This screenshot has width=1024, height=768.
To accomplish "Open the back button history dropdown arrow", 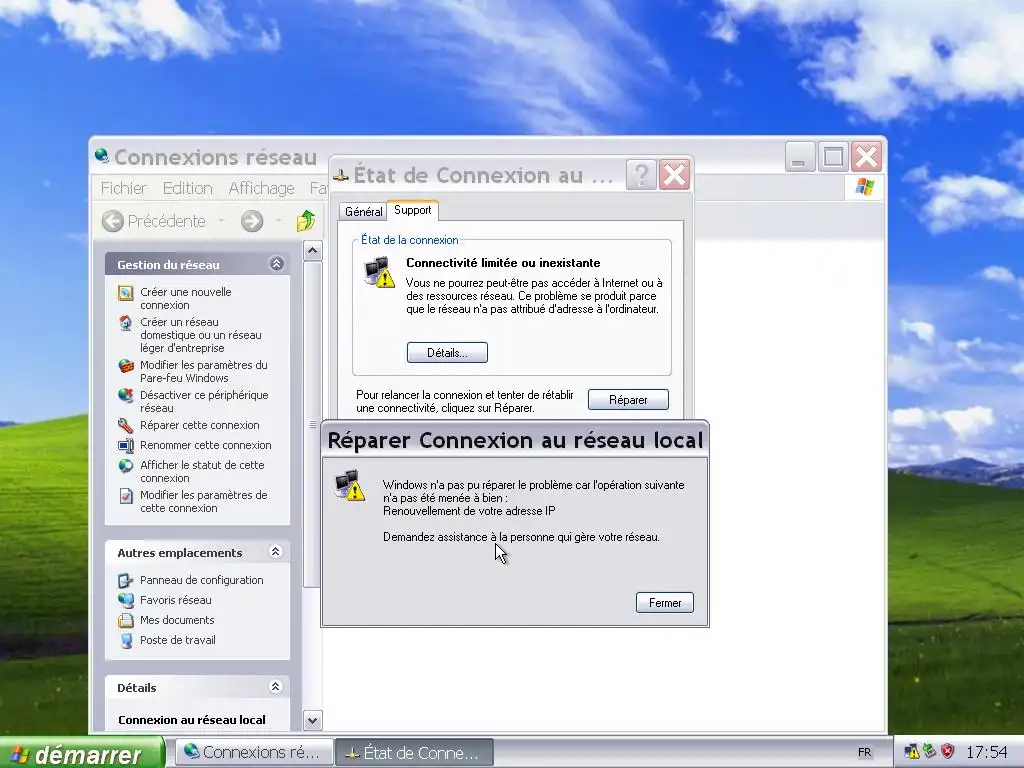I will pyautogui.click(x=221, y=221).
